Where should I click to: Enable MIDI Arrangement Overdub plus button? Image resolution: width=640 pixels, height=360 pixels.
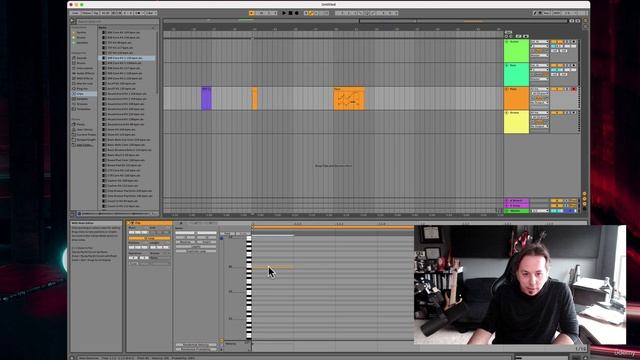306,13
